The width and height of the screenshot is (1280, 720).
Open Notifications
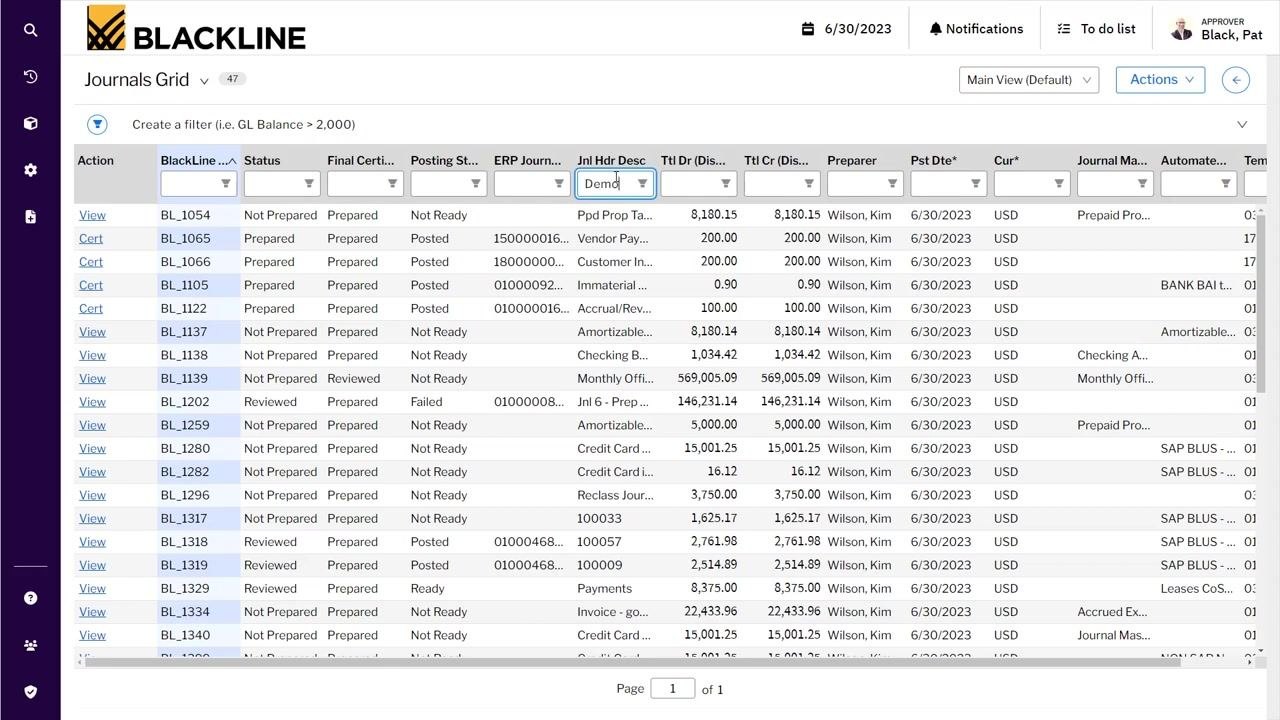pos(976,29)
